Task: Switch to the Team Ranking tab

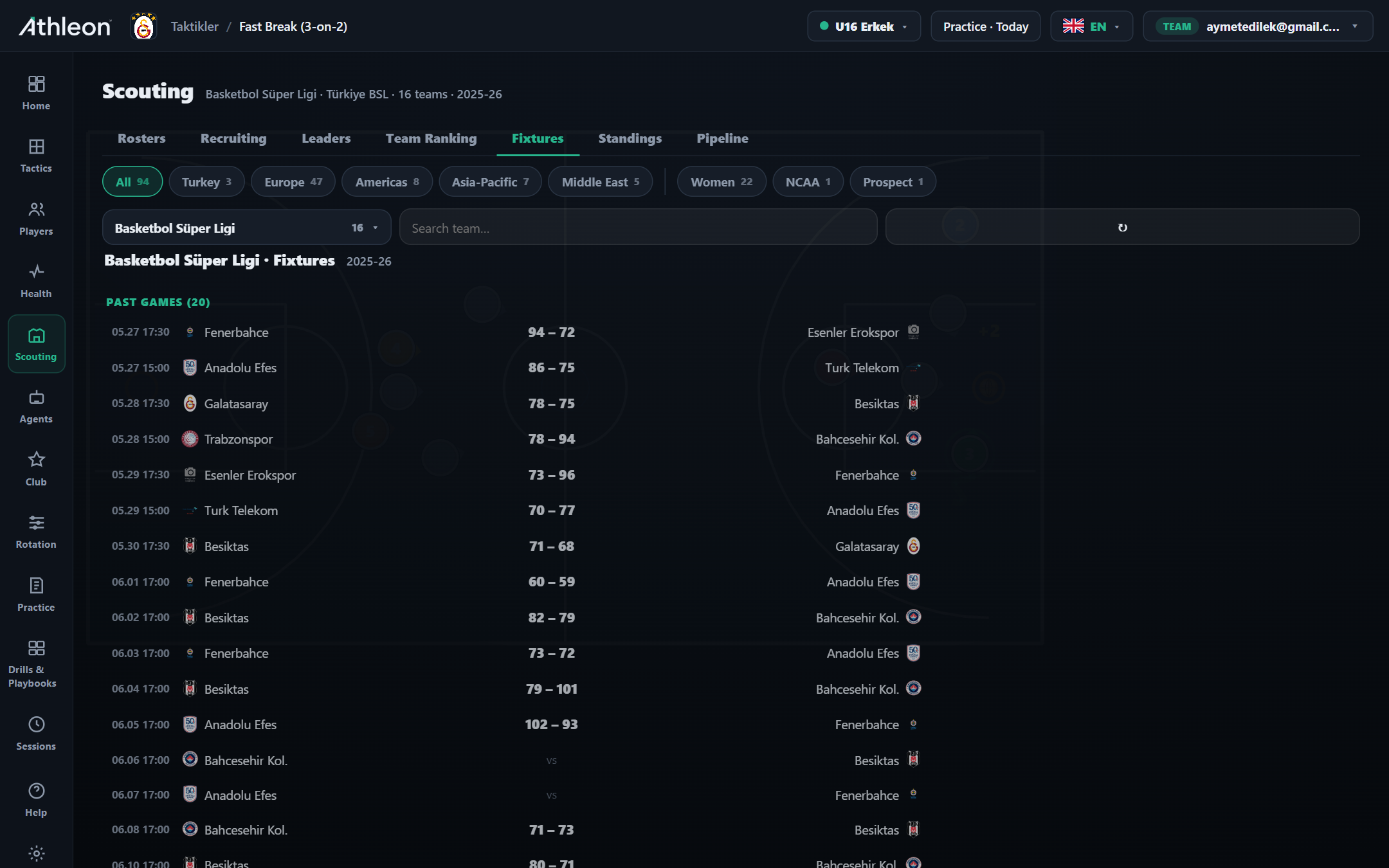Action: [431, 138]
